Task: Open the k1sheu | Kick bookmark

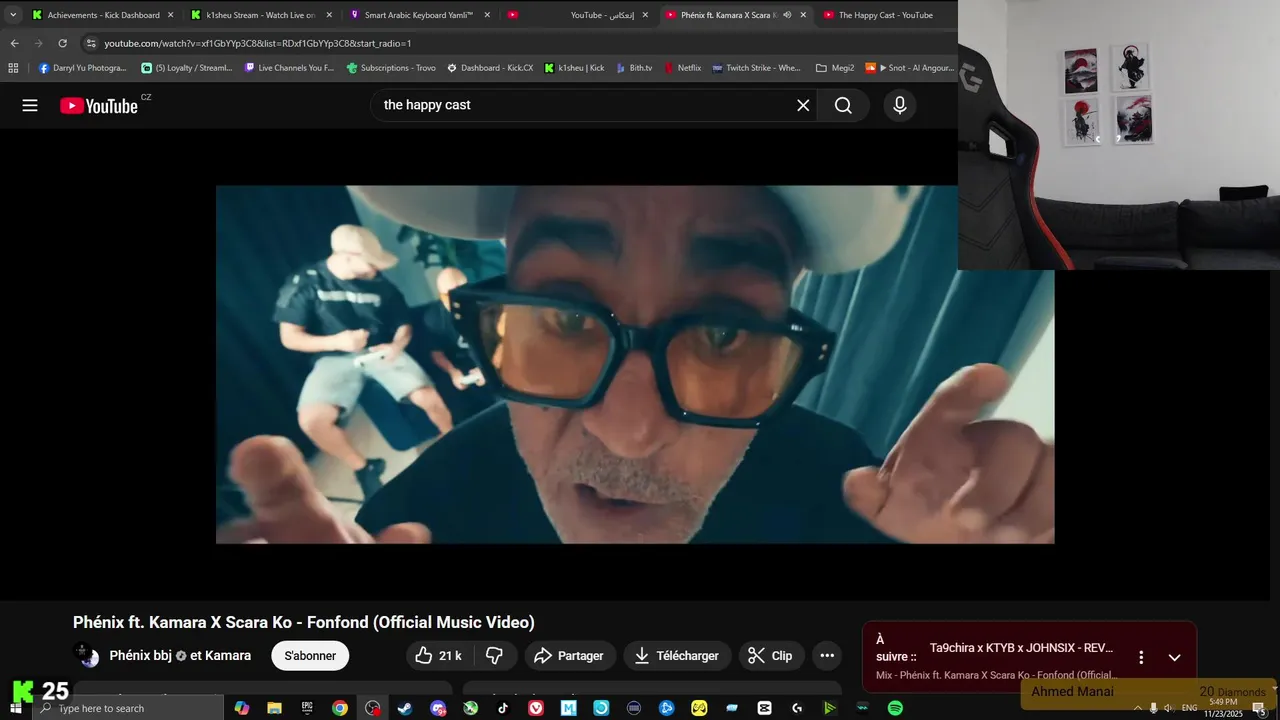Action: click(x=574, y=68)
